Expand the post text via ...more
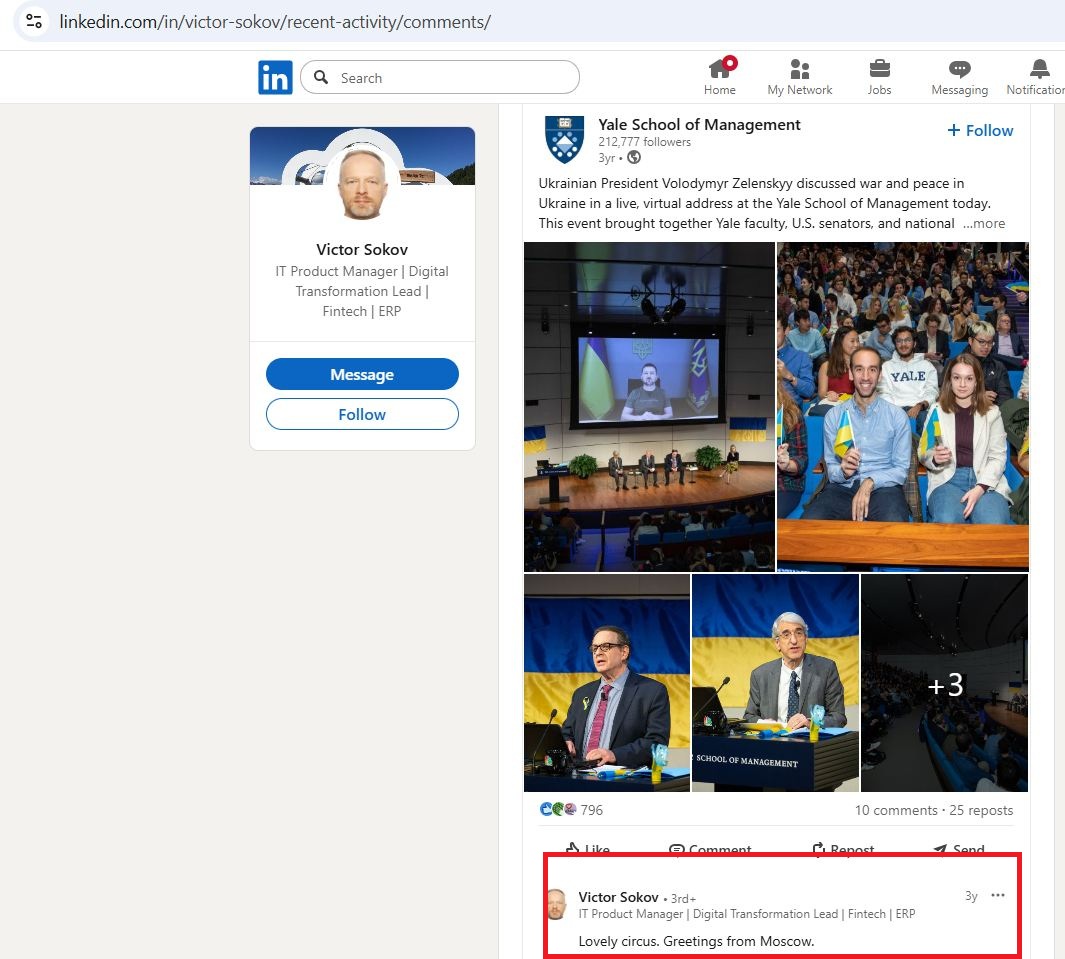Viewport: 1065px width, 959px height. 983,223
